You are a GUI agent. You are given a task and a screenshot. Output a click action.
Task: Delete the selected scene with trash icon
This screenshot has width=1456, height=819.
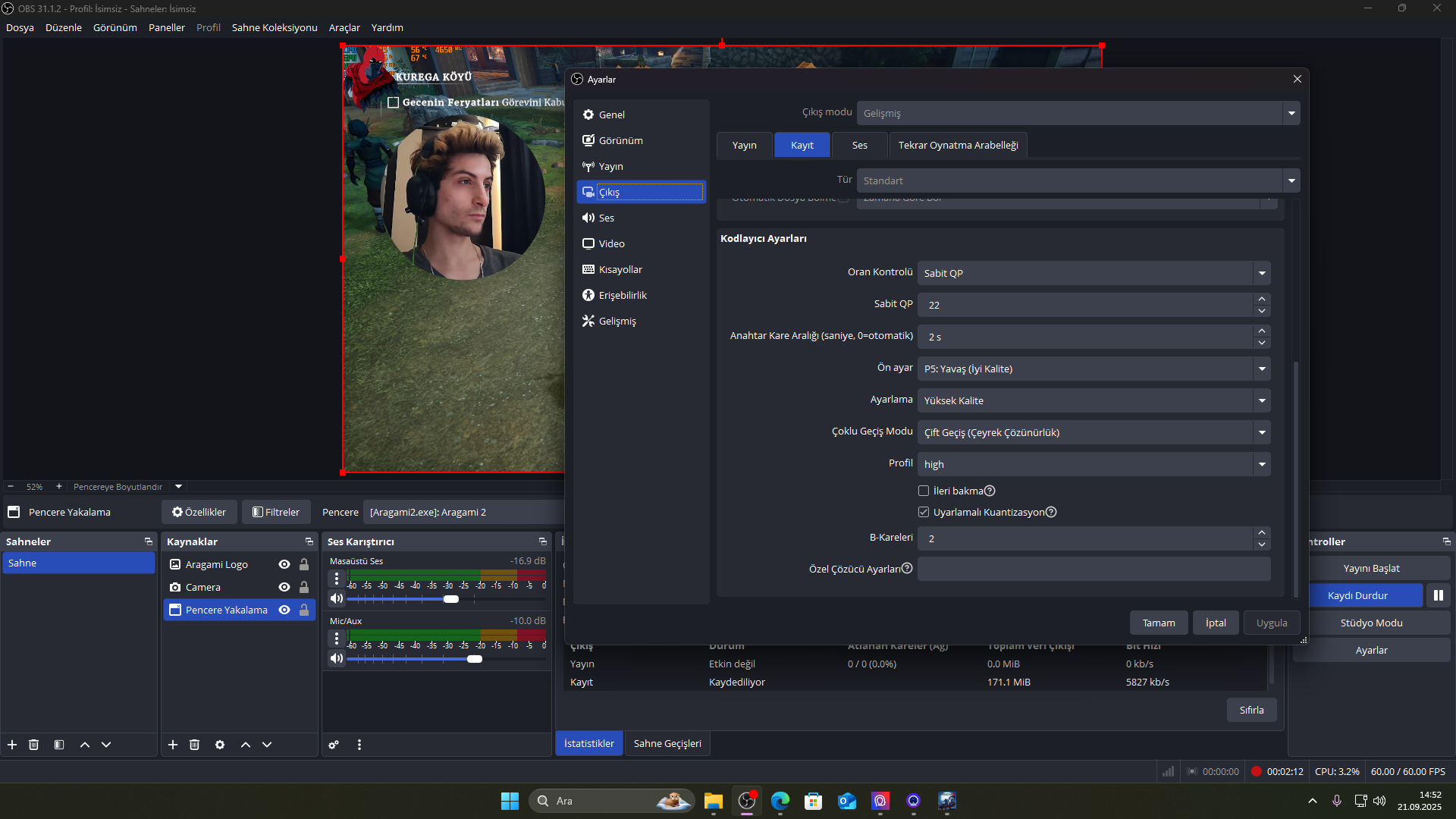coord(33,745)
